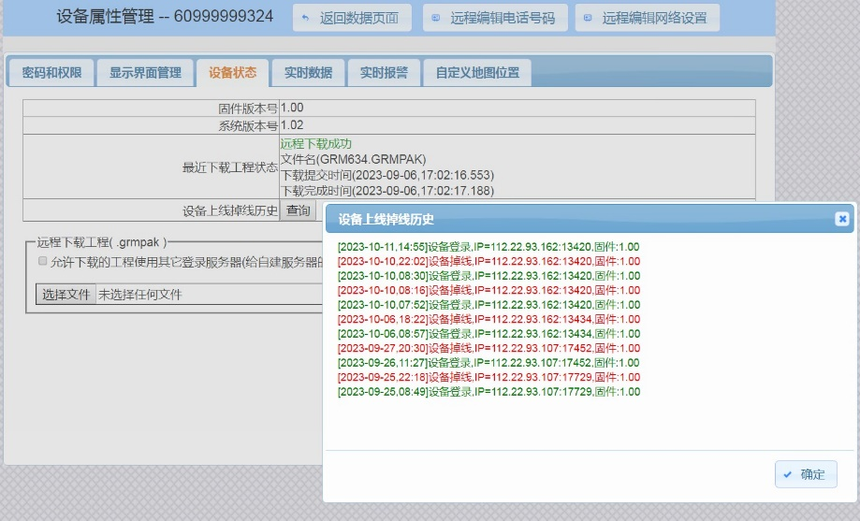The height and width of the screenshot is (521, 860).
Task: Confirm the dialog with 确定
Action: pyautogui.click(x=806, y=474)
